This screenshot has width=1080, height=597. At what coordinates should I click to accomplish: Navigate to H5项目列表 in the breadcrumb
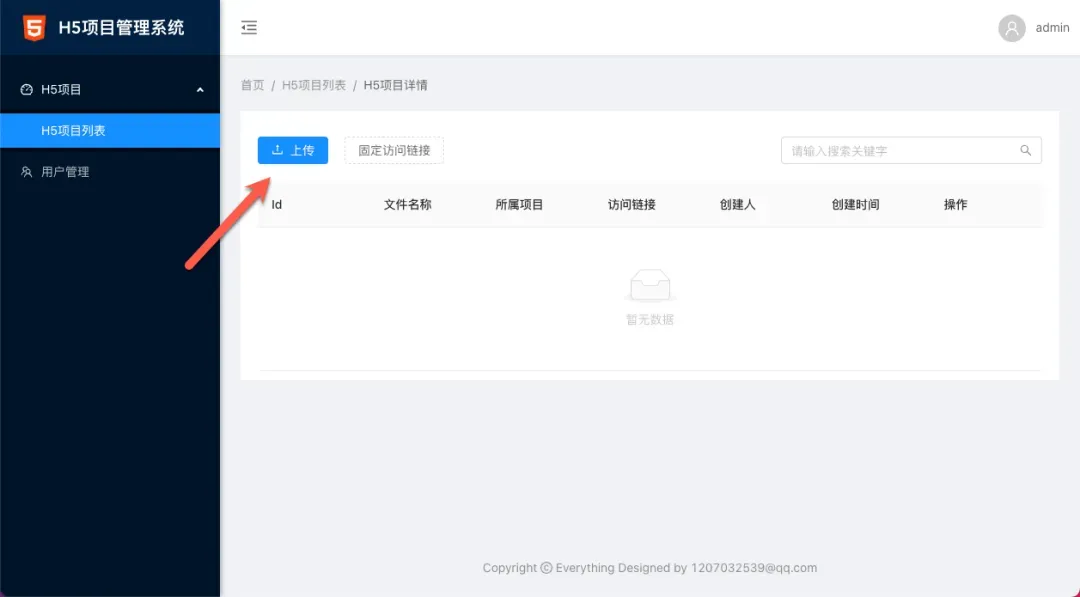(313, 85)
